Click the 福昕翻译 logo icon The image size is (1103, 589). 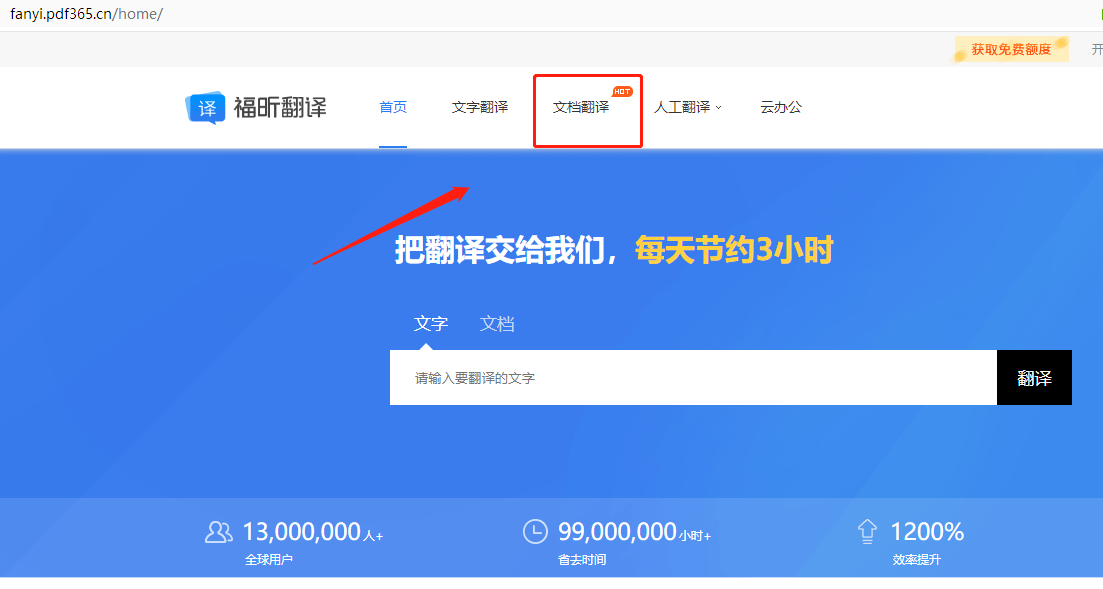pos(205,108)
